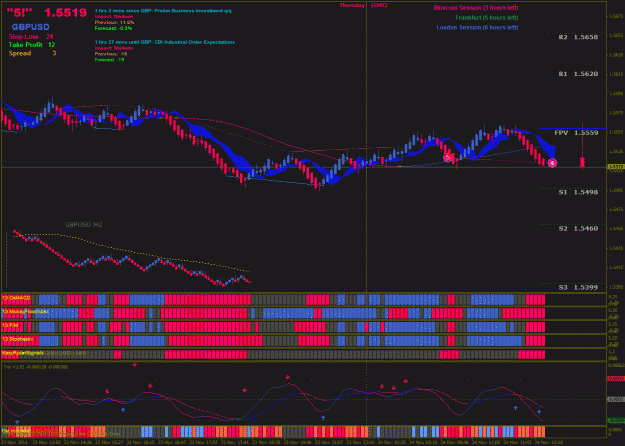Click the 23 Nov 12:50 time axis label
The width and height of the screenshot is (625, 446).
point(46,442)
